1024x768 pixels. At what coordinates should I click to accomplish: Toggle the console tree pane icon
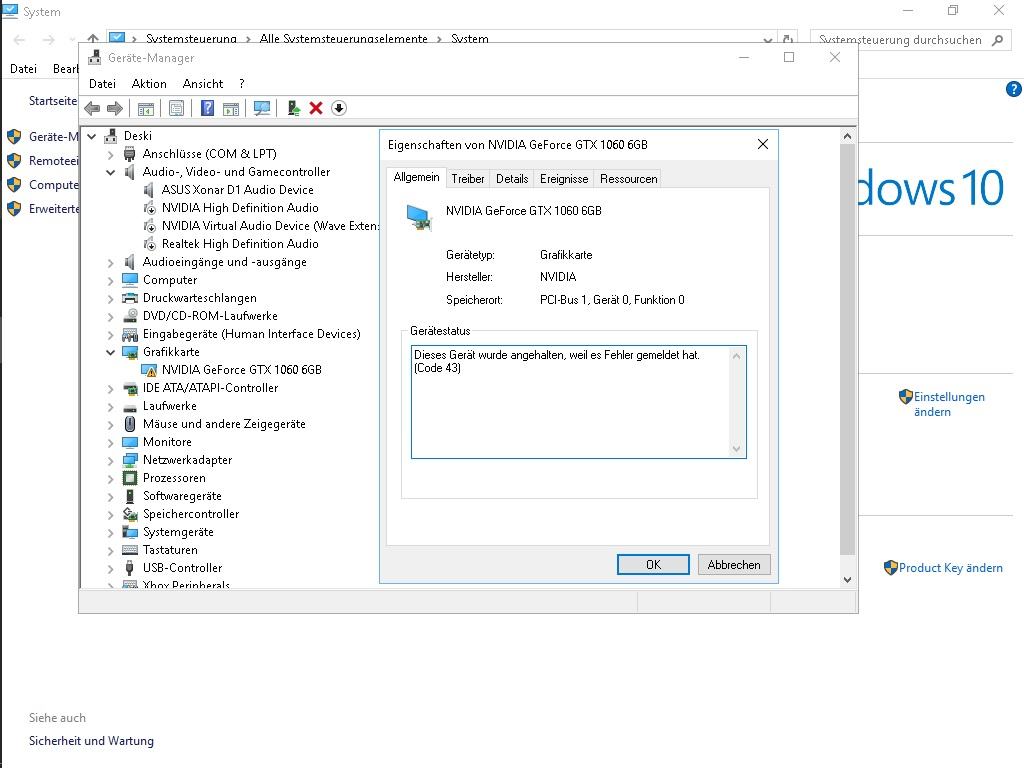pos(146,108)
